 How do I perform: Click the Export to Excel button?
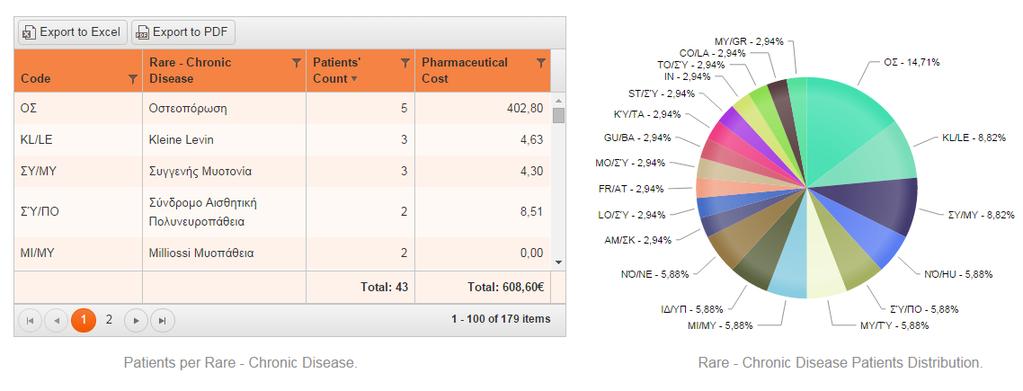point(72,32)
